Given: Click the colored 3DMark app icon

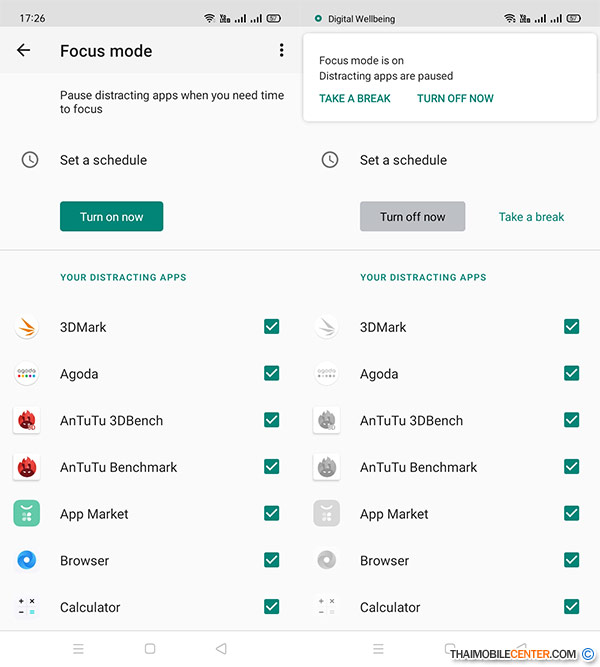Looking at the screenshot, I should 26,327.
